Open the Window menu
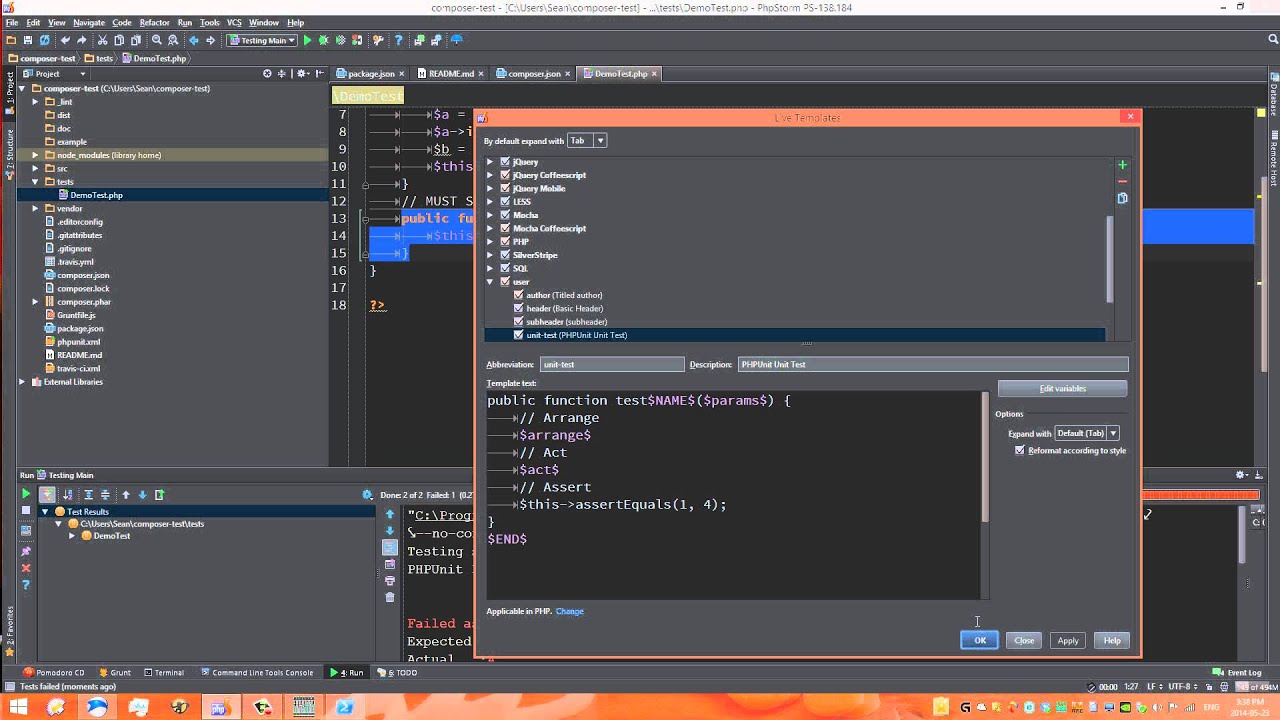This screenshot has height=720, width=1280. (264, 22)
